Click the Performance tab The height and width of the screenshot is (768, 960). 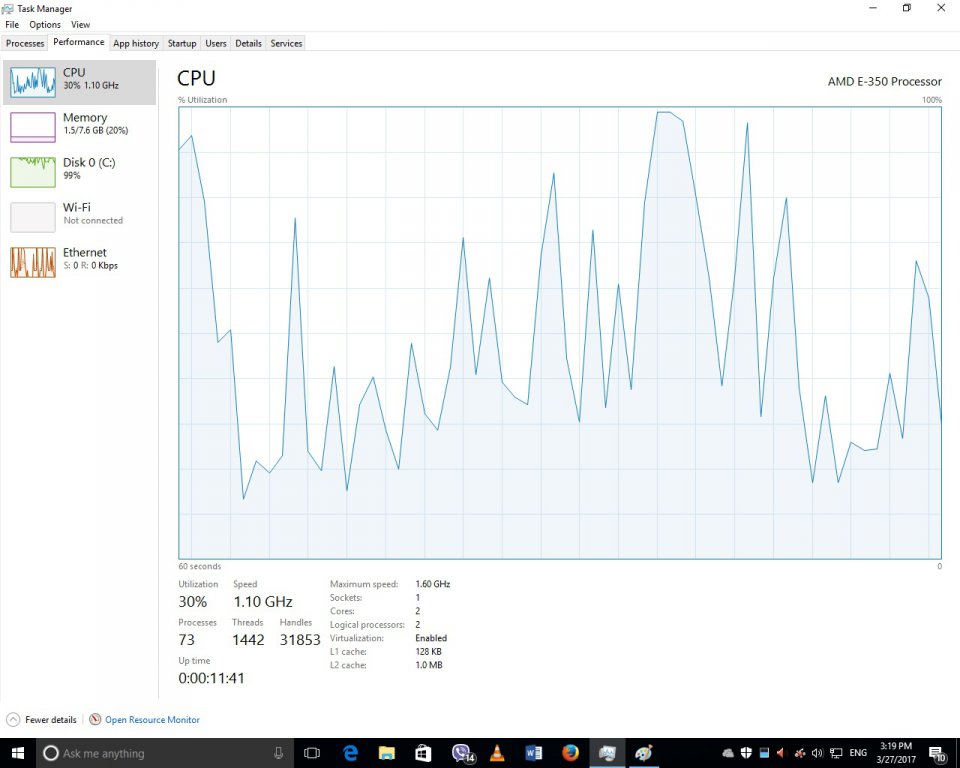(78, 42)
